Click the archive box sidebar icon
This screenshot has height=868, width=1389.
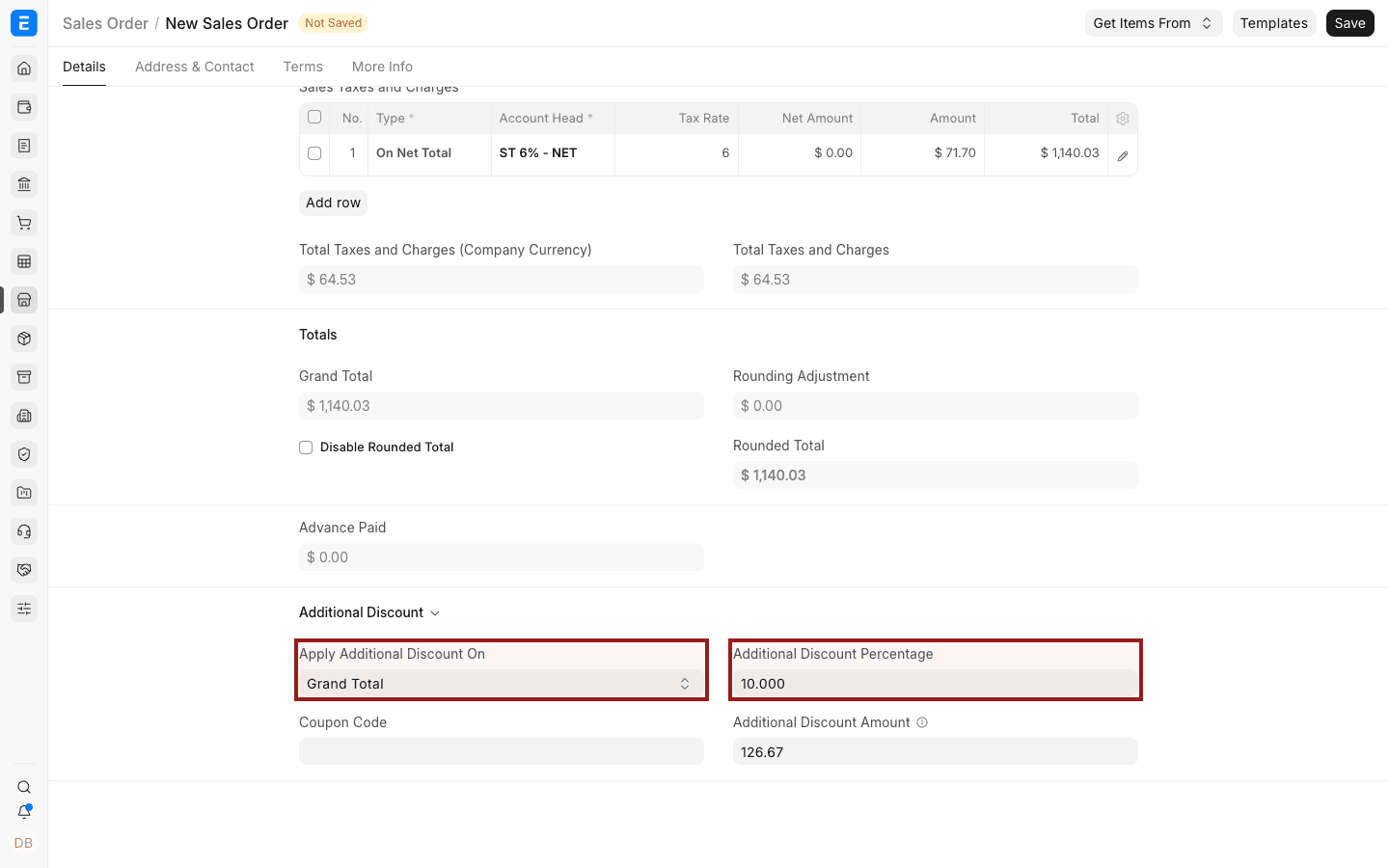[x=24, y=377]
